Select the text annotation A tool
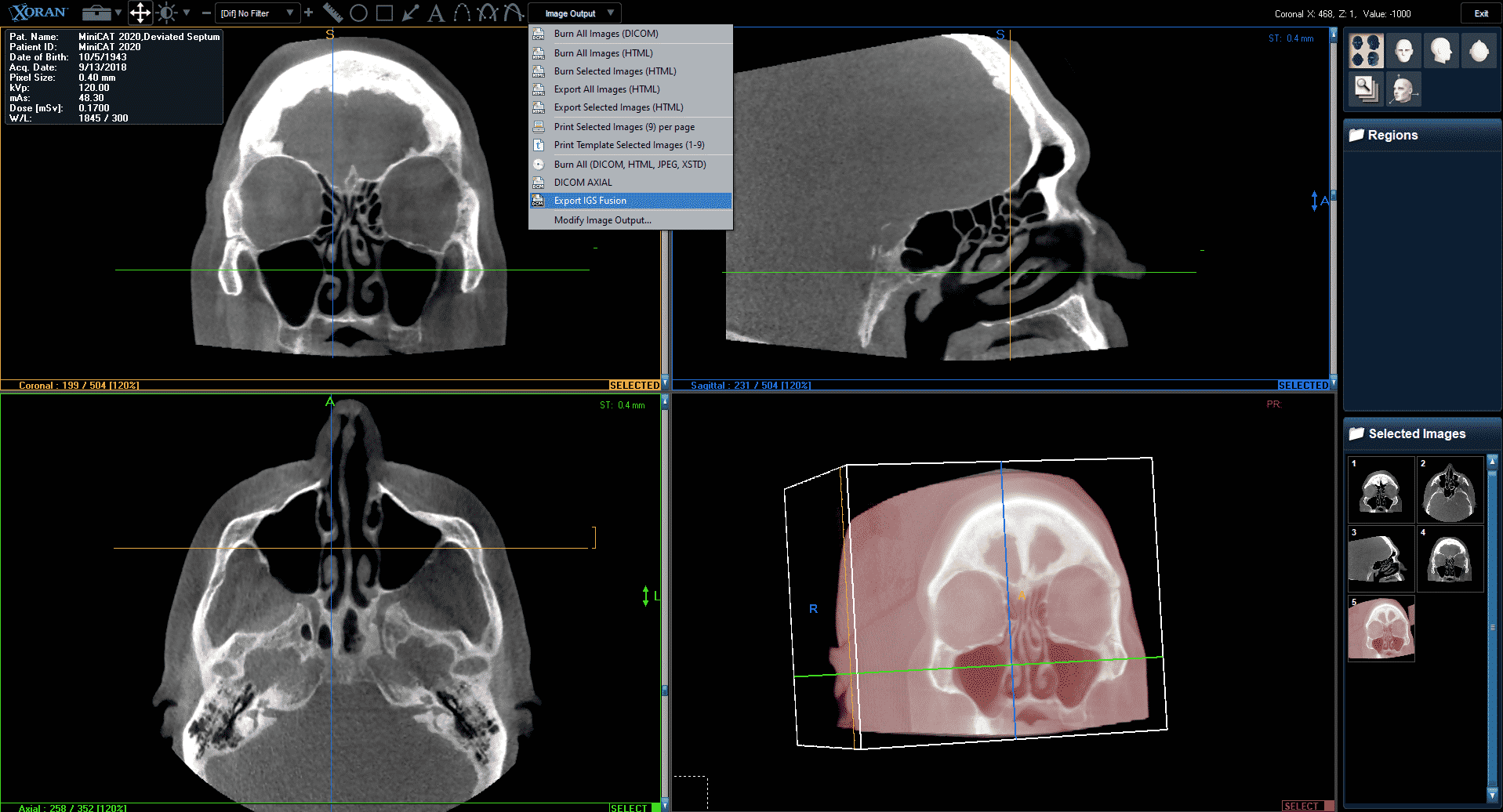 click(x=437, y=13)
